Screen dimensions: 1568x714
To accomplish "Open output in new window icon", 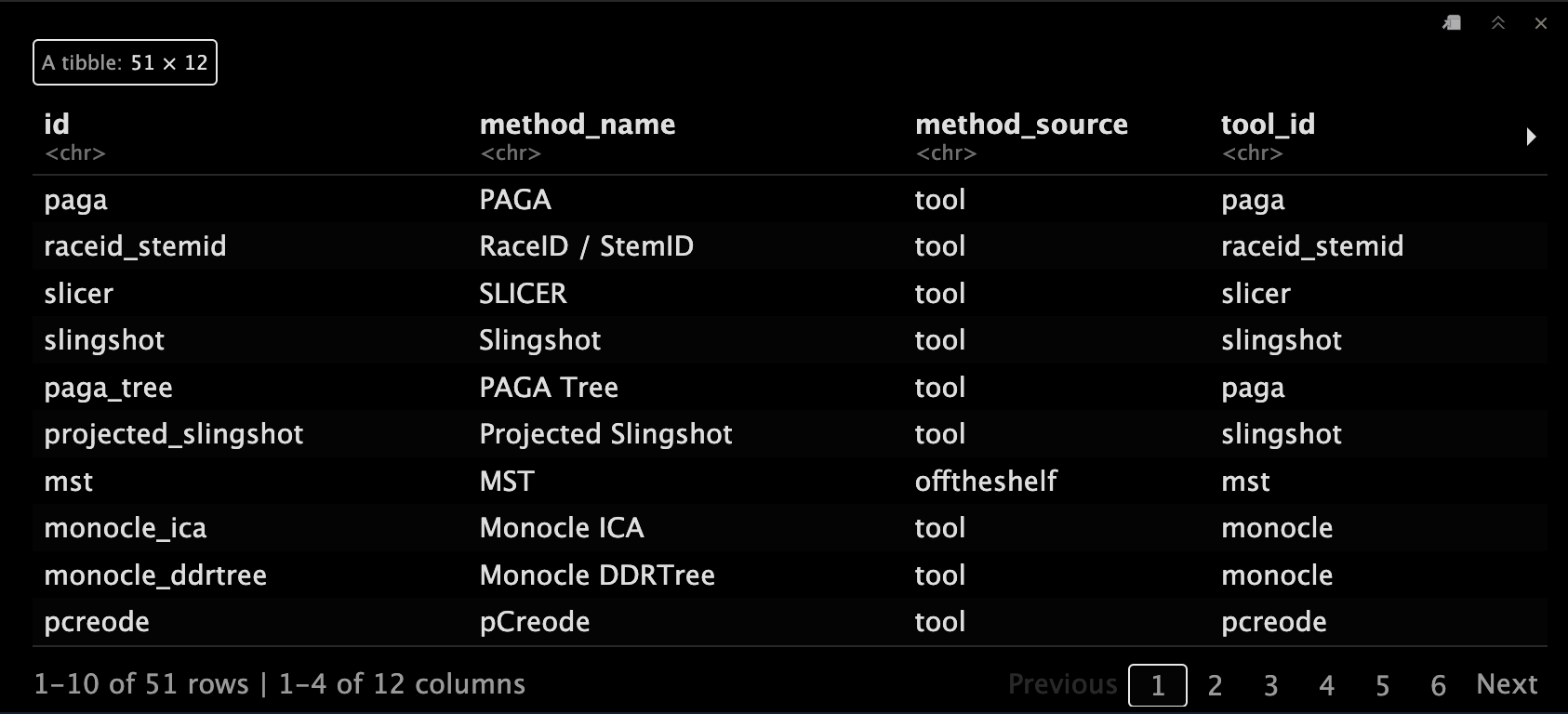I will 1452,23.
